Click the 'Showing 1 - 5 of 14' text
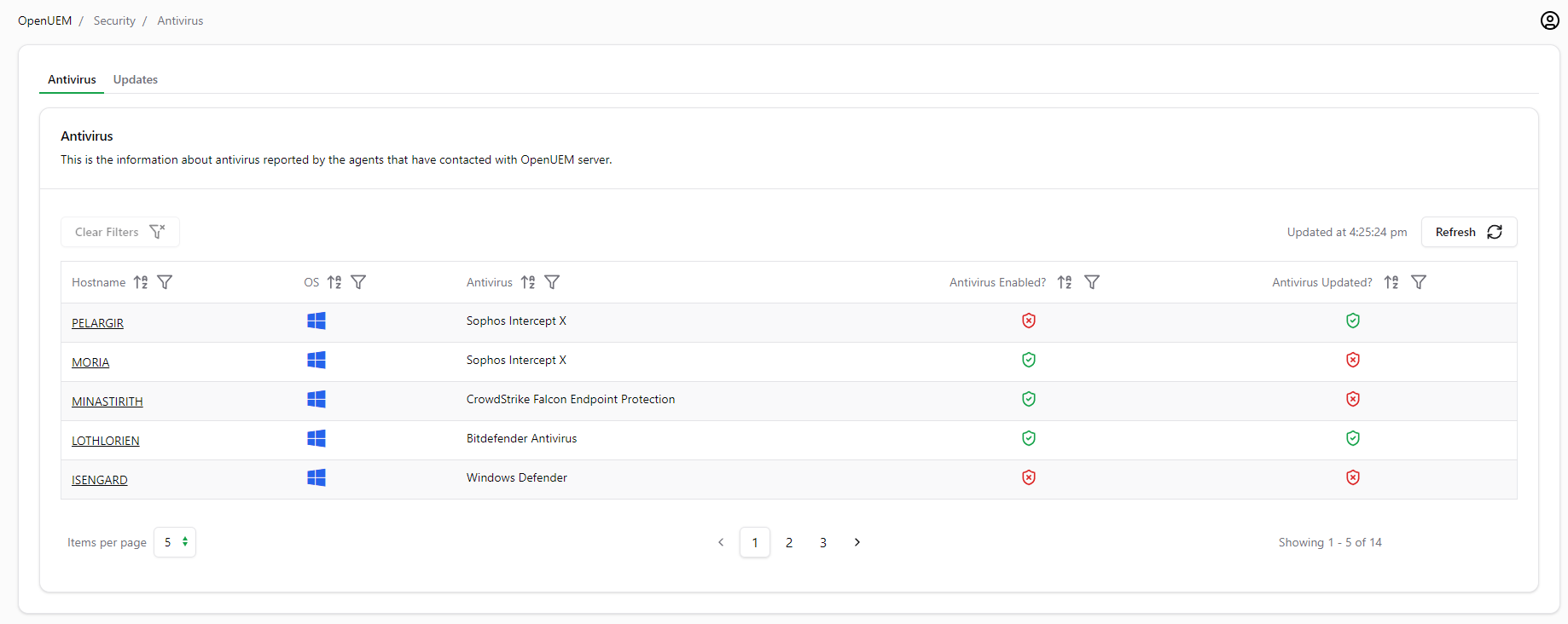Image resolution: width=1568 pixels, height=624 pixels. pos(1330,542)
